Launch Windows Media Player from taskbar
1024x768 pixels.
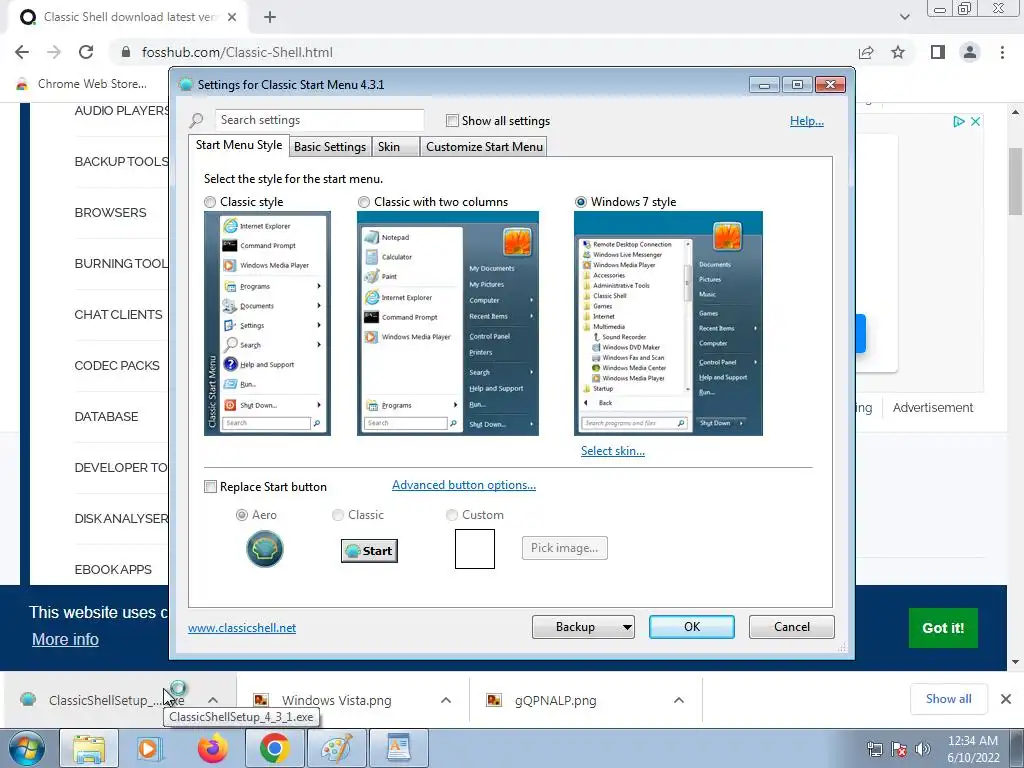point(150,748)
